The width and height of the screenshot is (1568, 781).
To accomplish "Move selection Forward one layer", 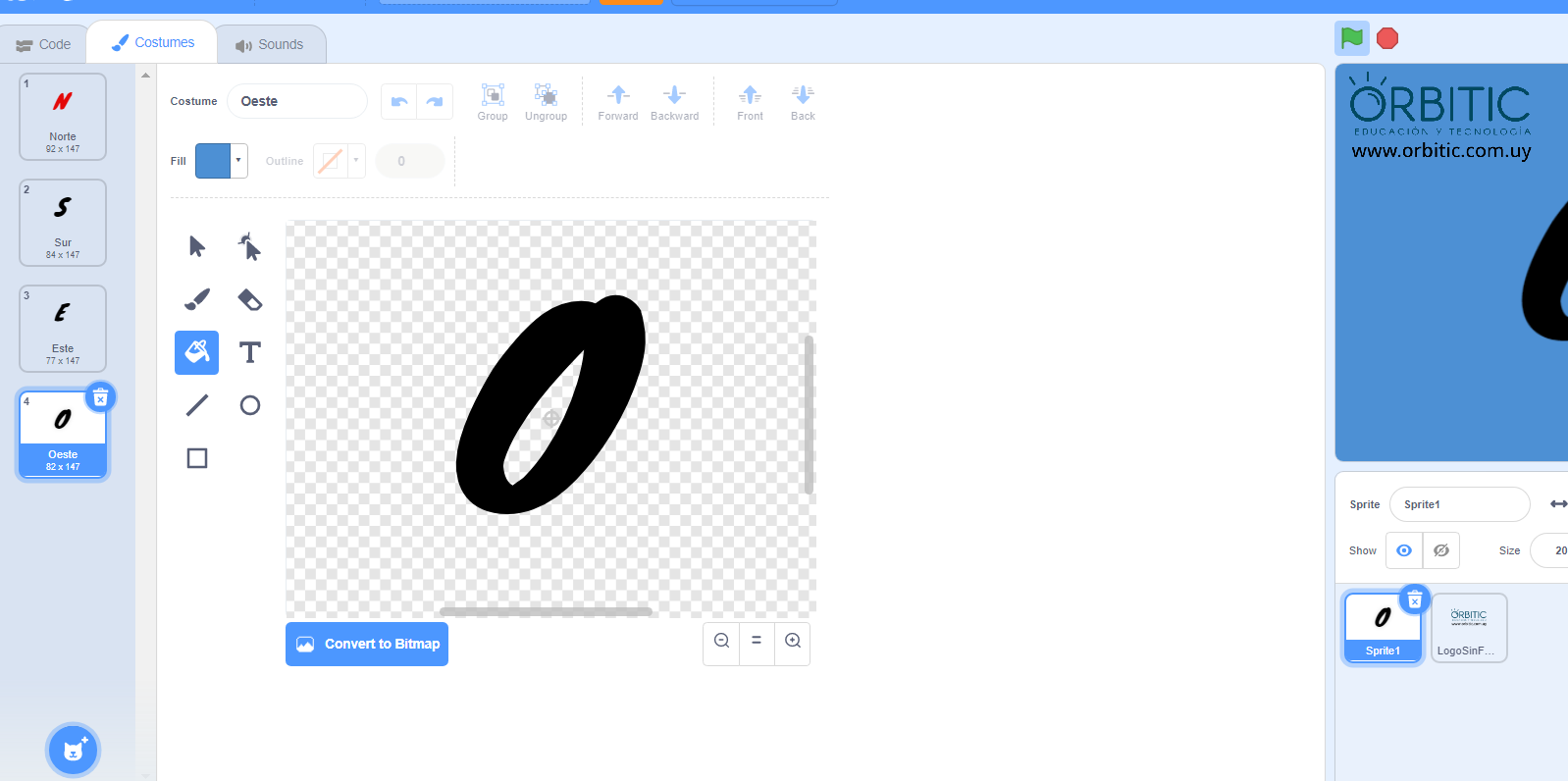I will (x=618, y=102).
